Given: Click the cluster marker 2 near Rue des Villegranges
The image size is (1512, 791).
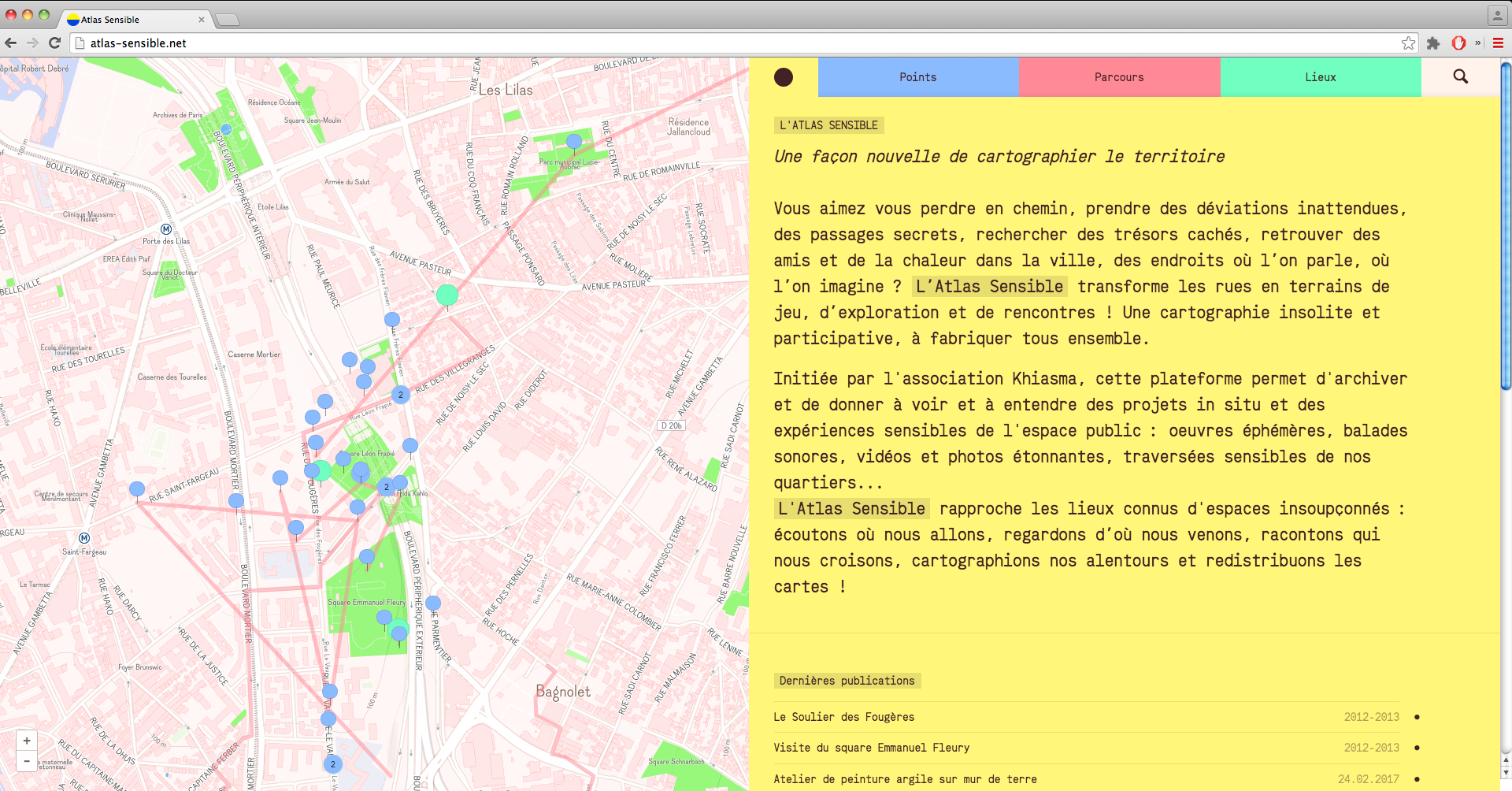Looking at the screenshot, I should tap(401, 395).
